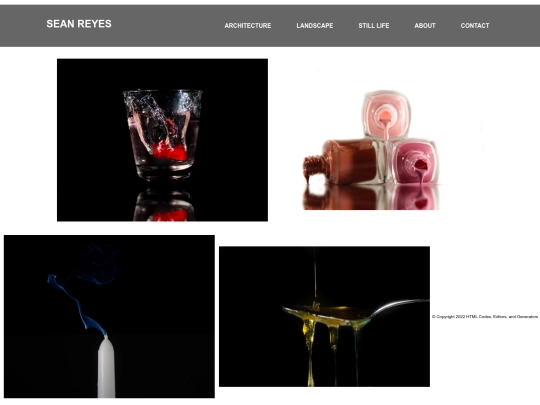This screenshot has width=540, height=405.
Task: Click the dark pink nail polish bottle
Action: tap(415, 163)
